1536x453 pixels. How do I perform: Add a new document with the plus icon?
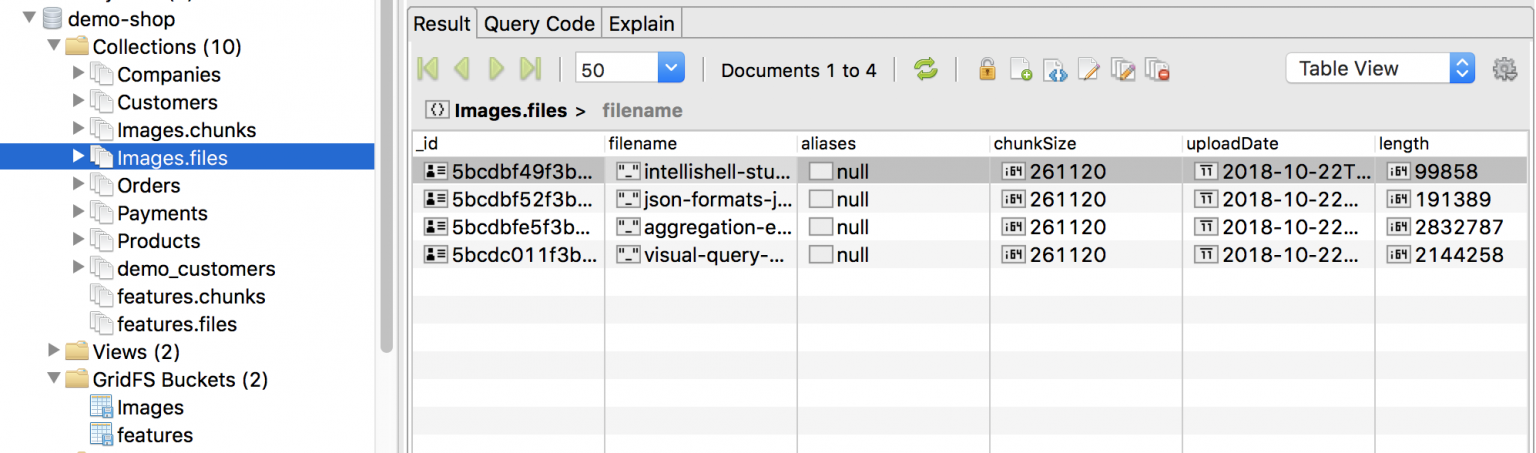click(1020, 69)
